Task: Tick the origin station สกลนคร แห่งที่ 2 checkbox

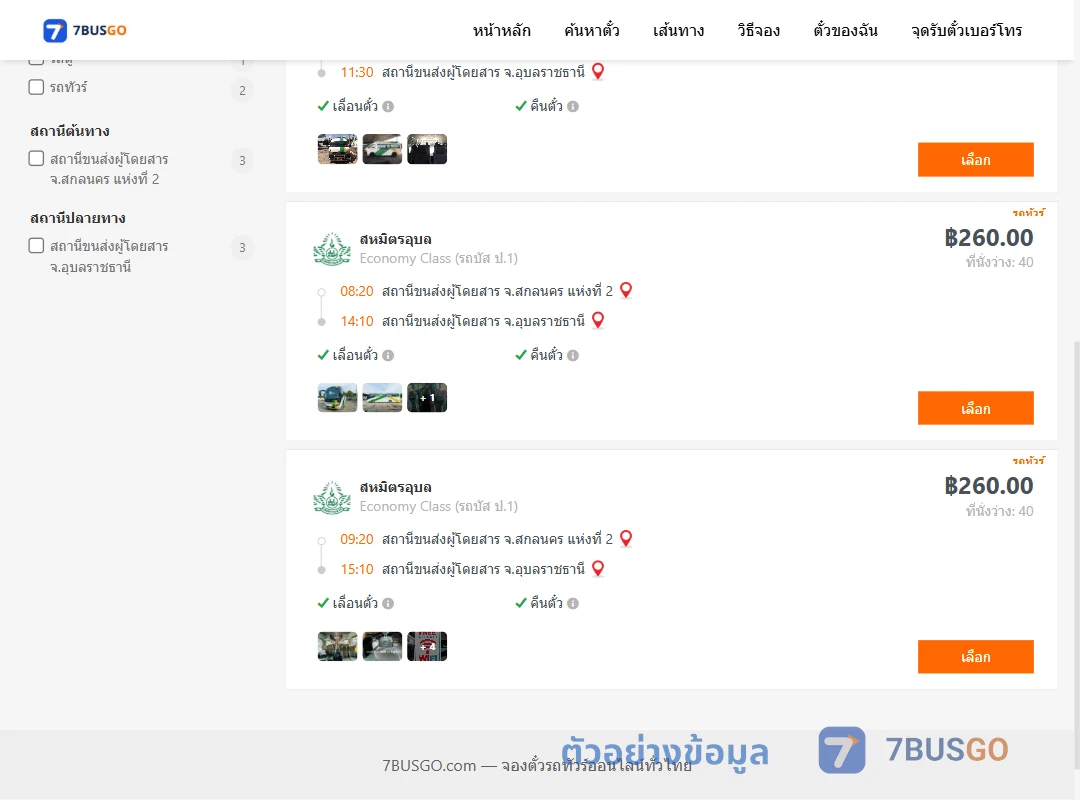Action: tap(37, 158)
